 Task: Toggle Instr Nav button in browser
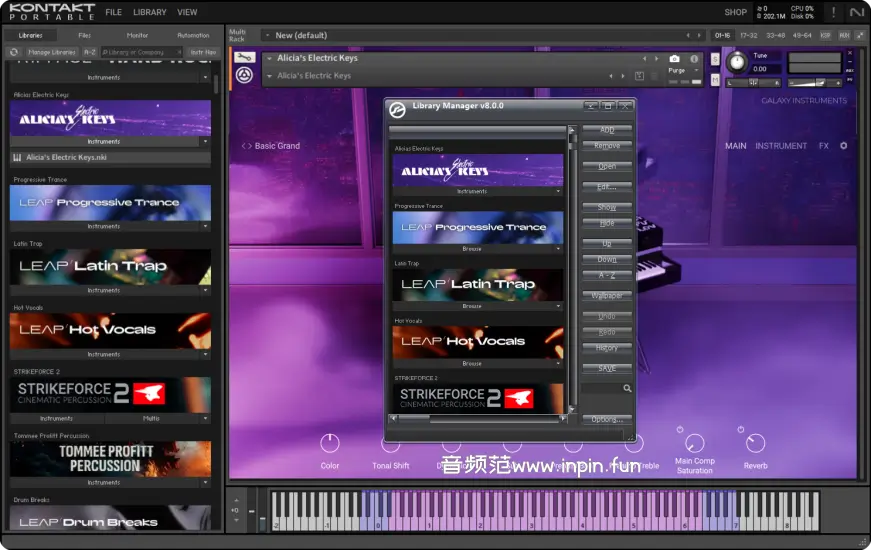[203, 52]
